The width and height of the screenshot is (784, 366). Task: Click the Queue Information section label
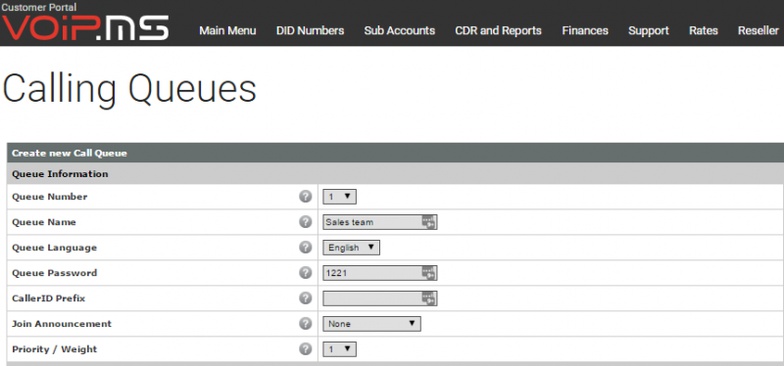pos(60,174)
